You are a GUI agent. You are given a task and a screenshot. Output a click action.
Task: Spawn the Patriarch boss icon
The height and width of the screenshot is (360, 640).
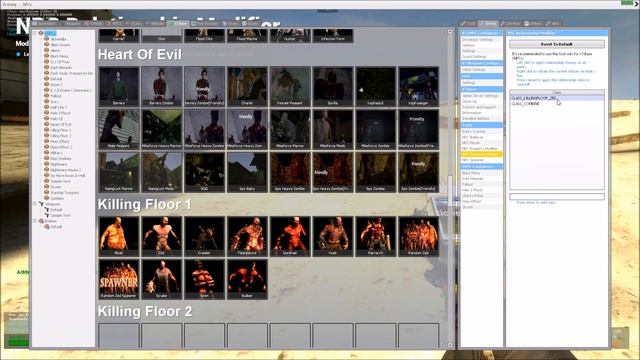click(376, 236)
